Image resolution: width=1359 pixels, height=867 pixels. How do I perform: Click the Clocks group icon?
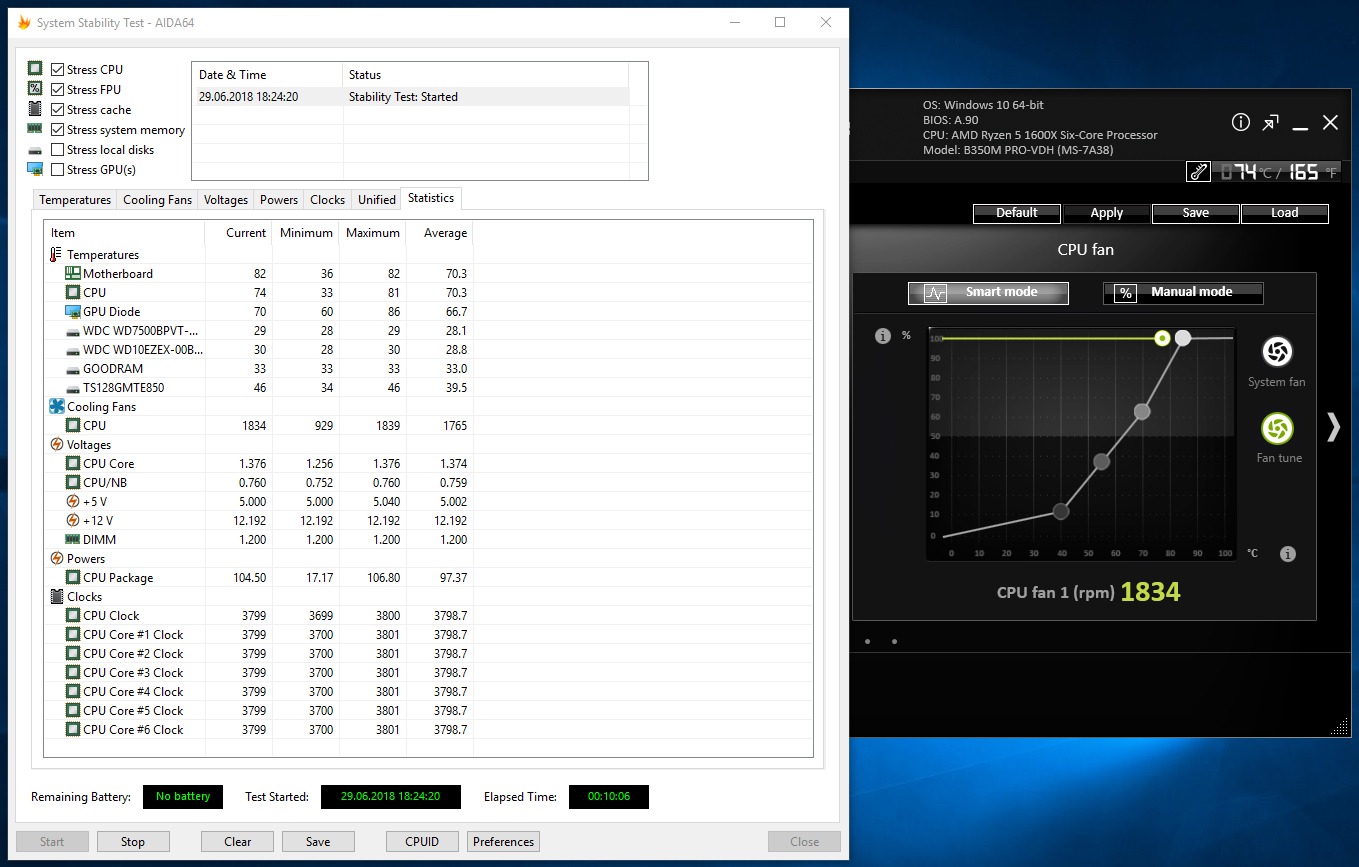coord(56,597)
